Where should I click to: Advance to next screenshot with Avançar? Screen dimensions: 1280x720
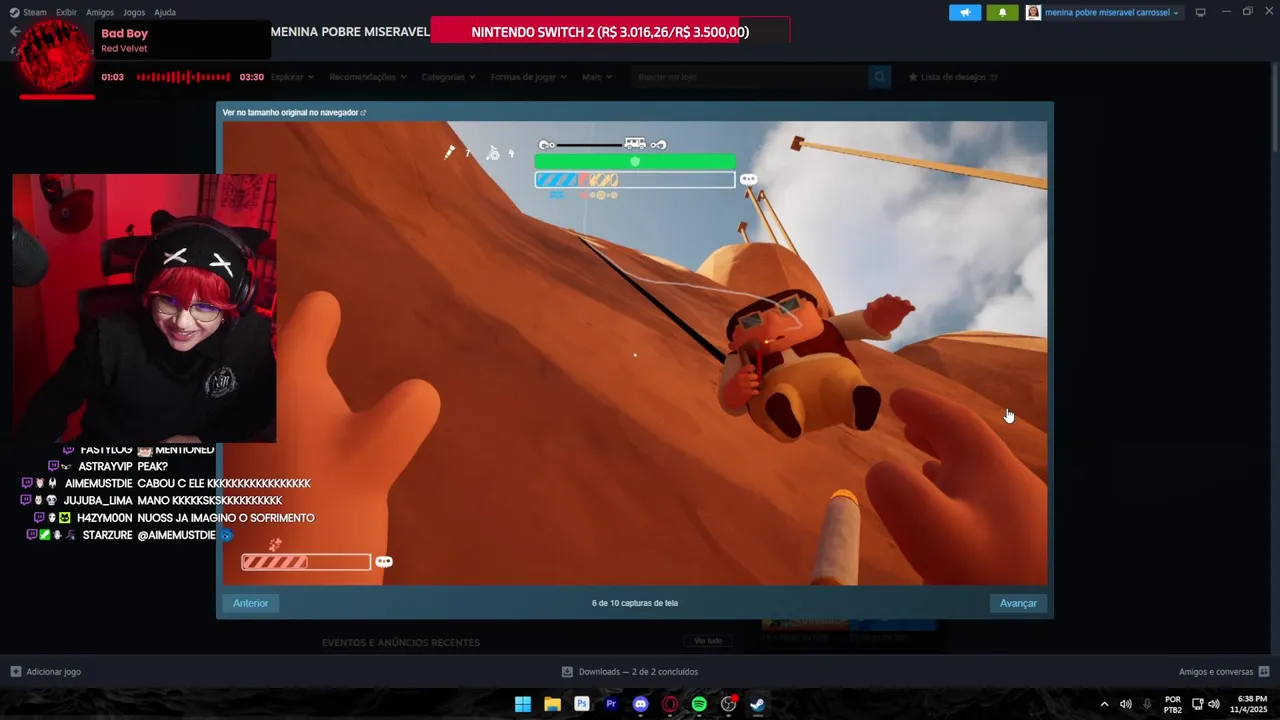click(1018, 603)
